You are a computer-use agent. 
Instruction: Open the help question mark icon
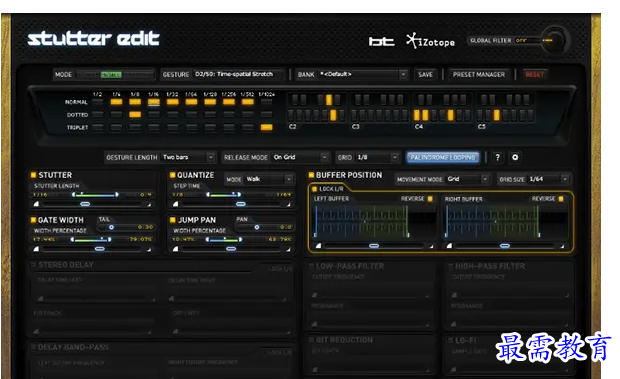coord(497,157)
